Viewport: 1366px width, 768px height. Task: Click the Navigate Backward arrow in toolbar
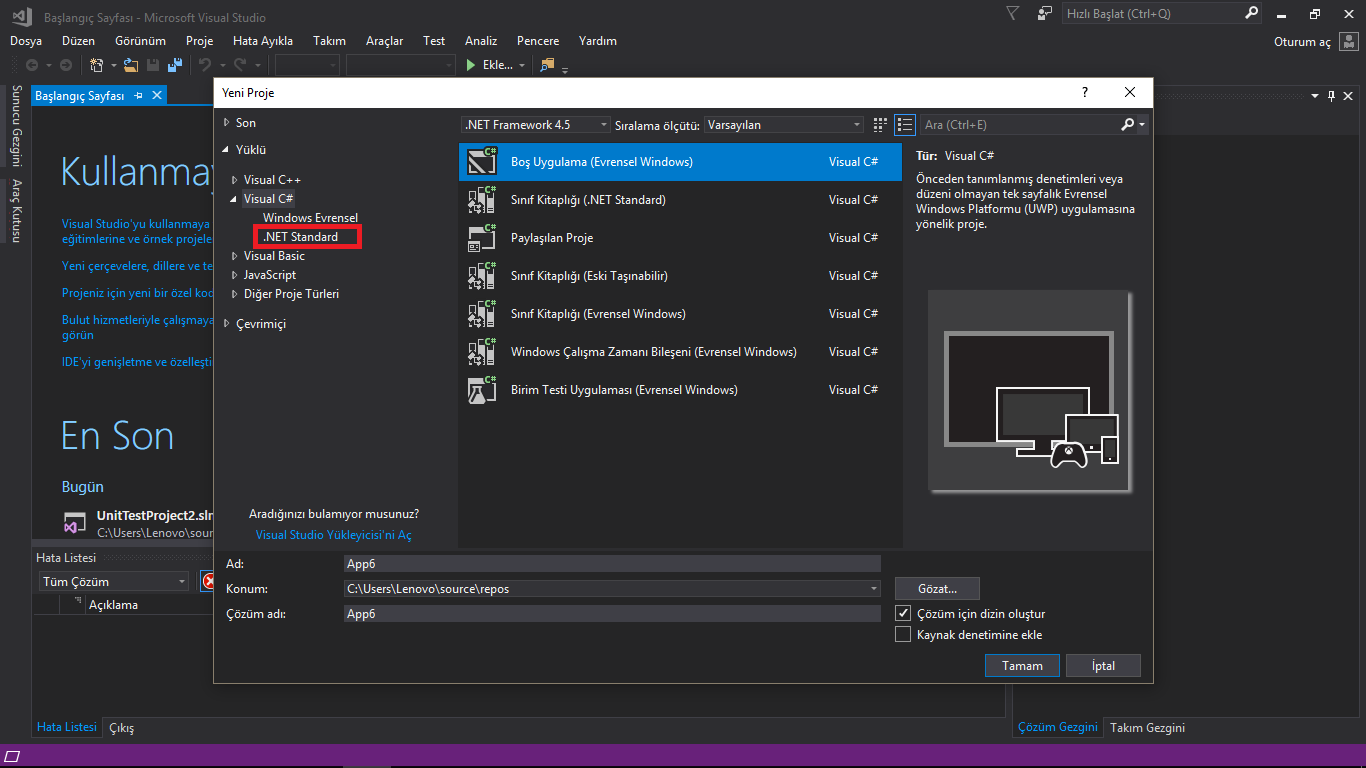click(x=32, y=65)
